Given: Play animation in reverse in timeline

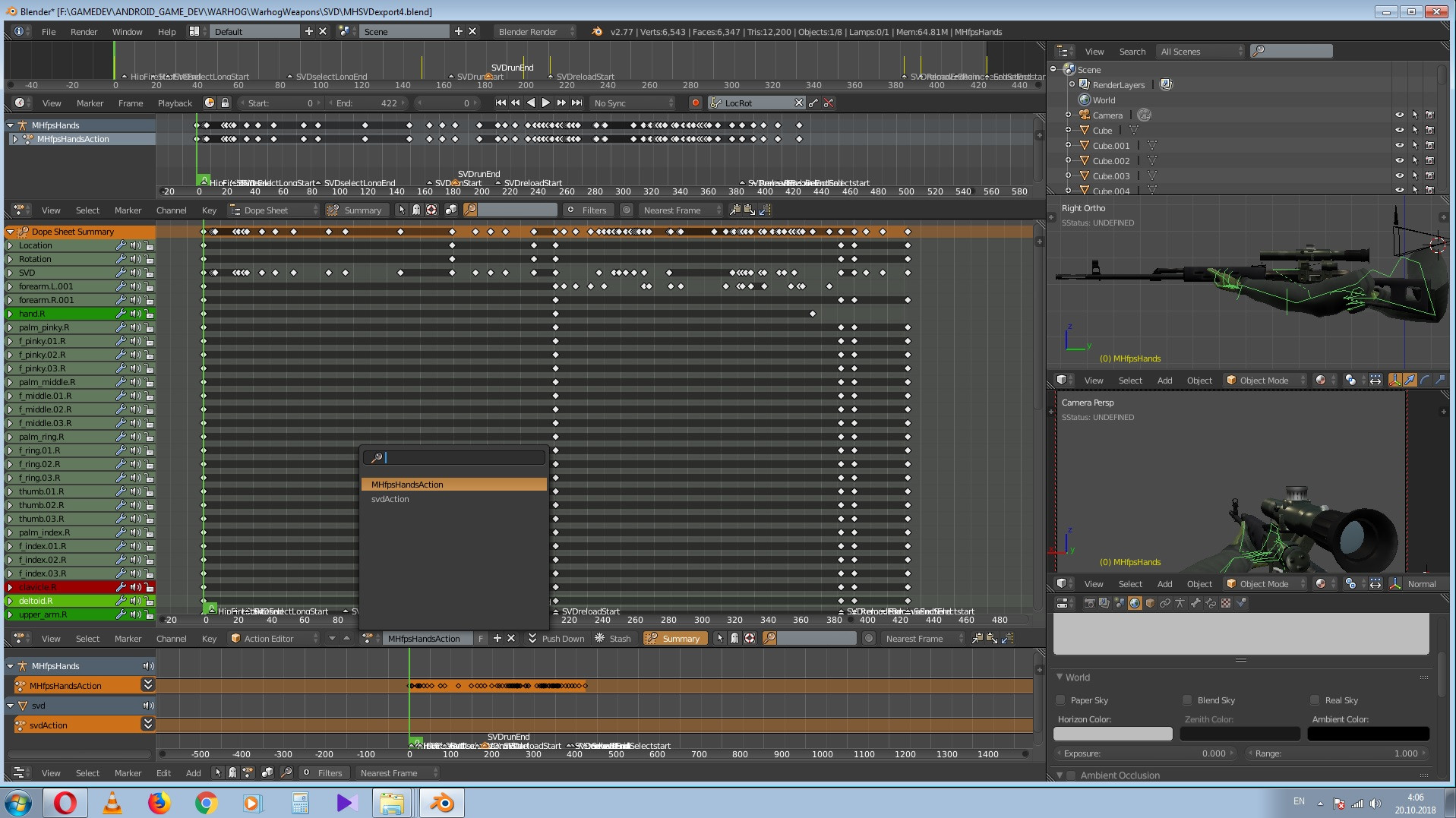Looking at the screenshot, I should 530,103.
